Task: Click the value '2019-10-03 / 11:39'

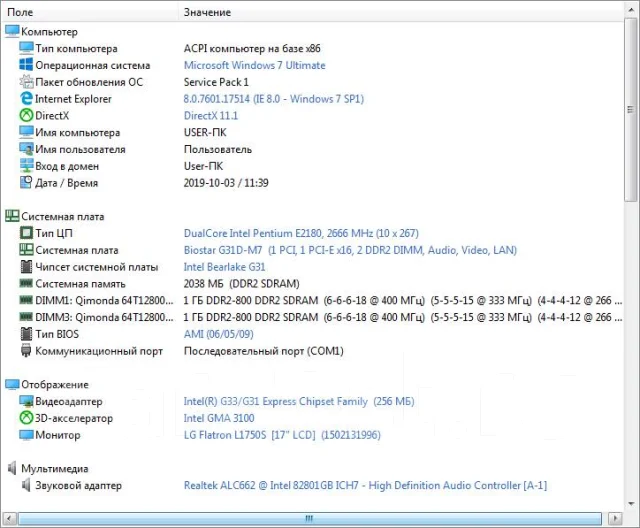Action: tap(226, 183)
